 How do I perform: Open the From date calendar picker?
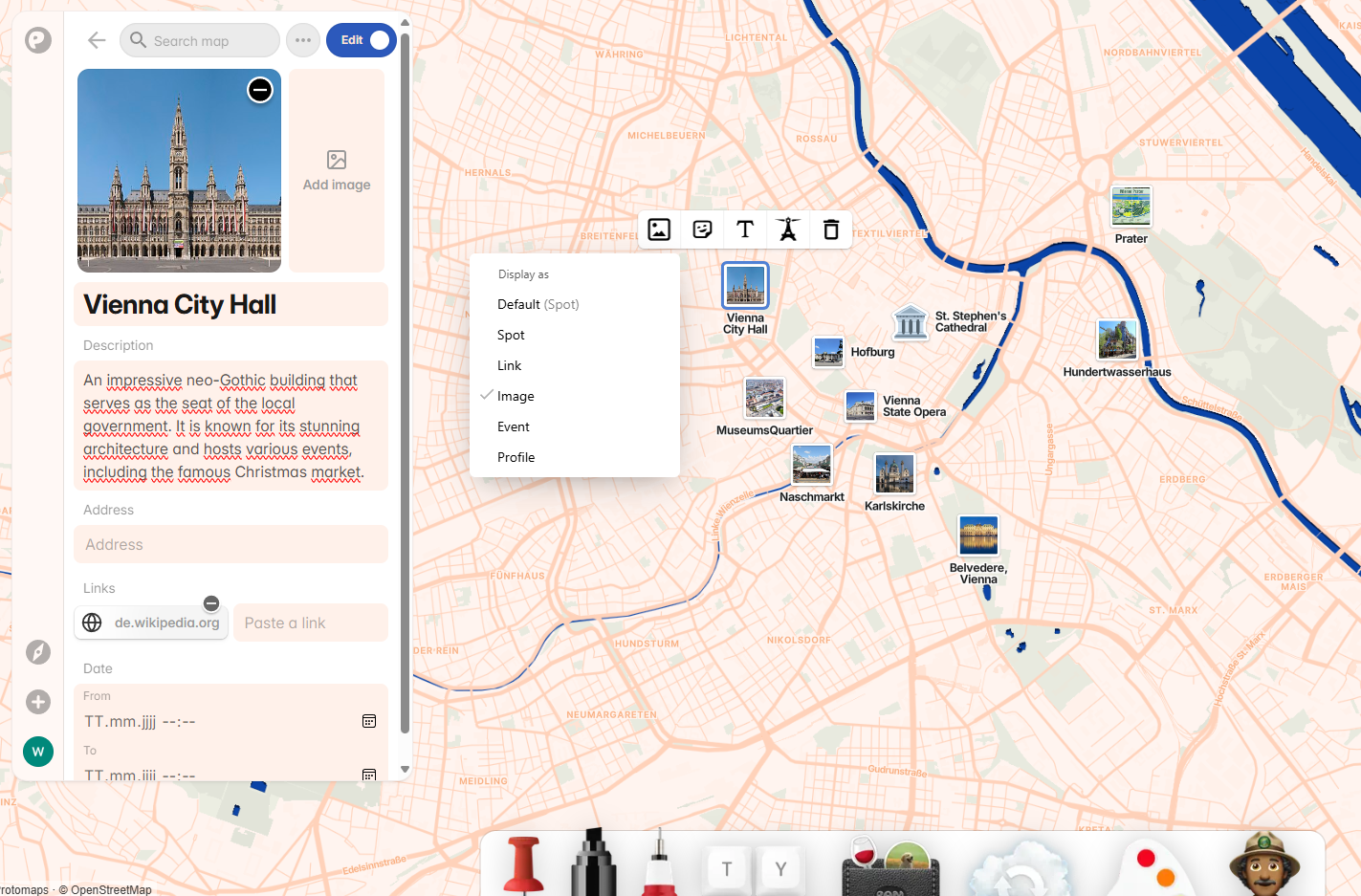pos(369,721)
